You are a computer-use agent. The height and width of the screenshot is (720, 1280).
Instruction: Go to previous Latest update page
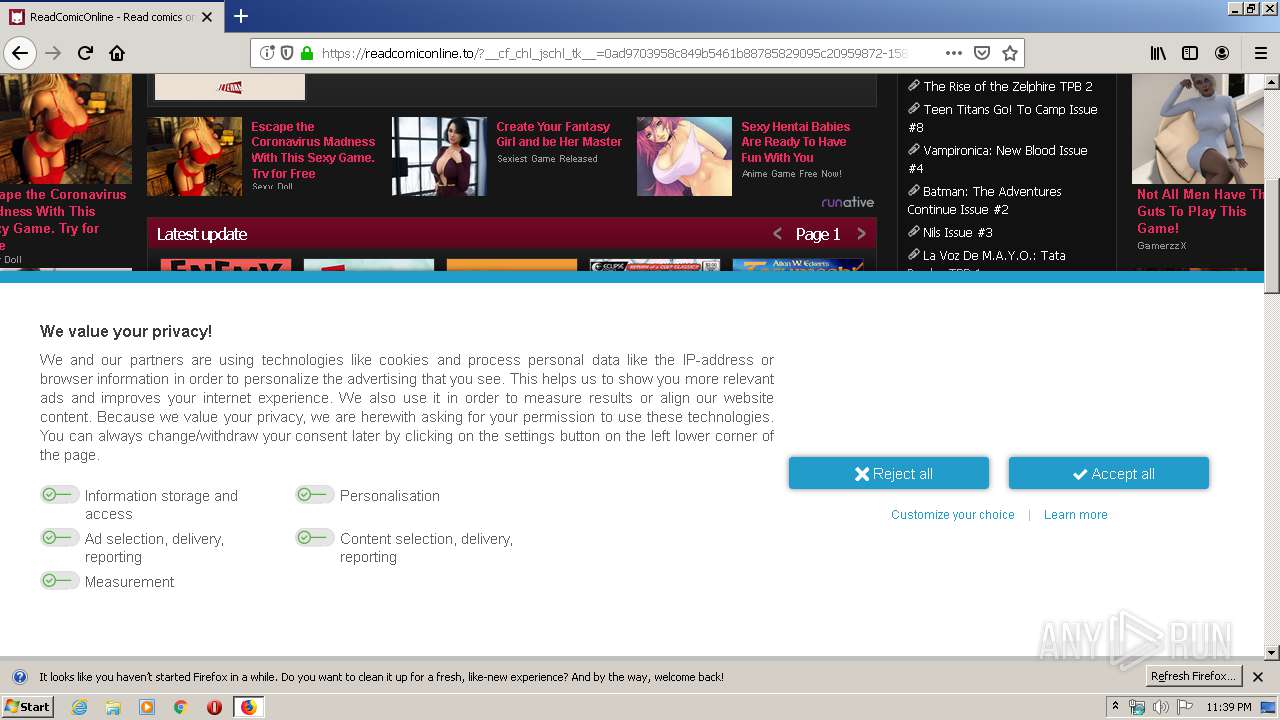777,234
